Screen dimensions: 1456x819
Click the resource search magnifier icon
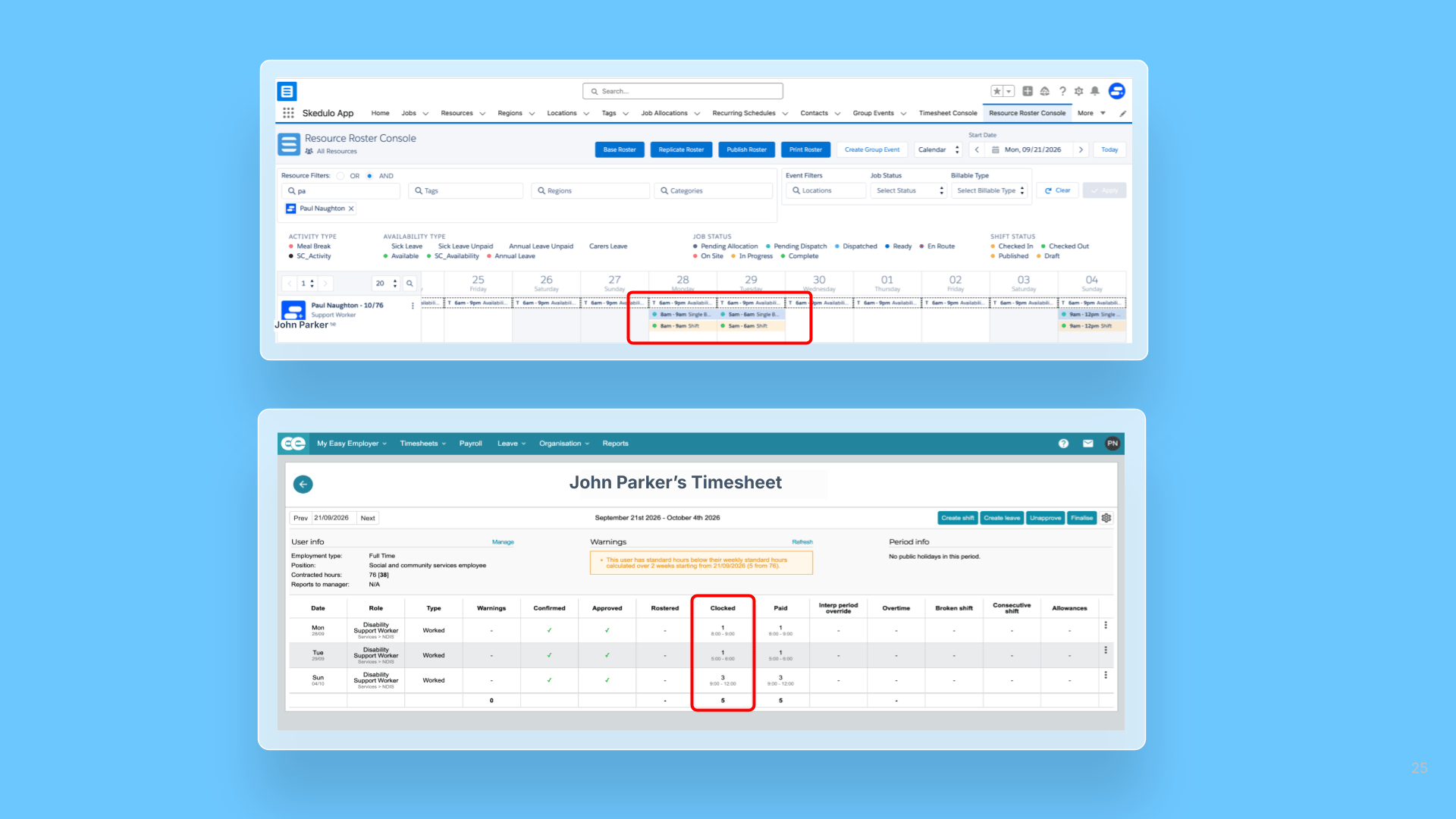pos(409,284)
